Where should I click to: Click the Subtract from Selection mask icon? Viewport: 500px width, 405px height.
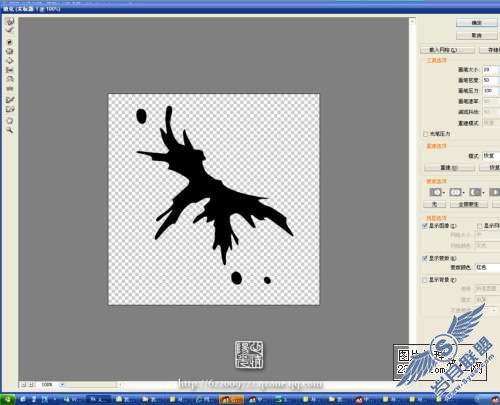pyautogui.click(x=475, y=192)
